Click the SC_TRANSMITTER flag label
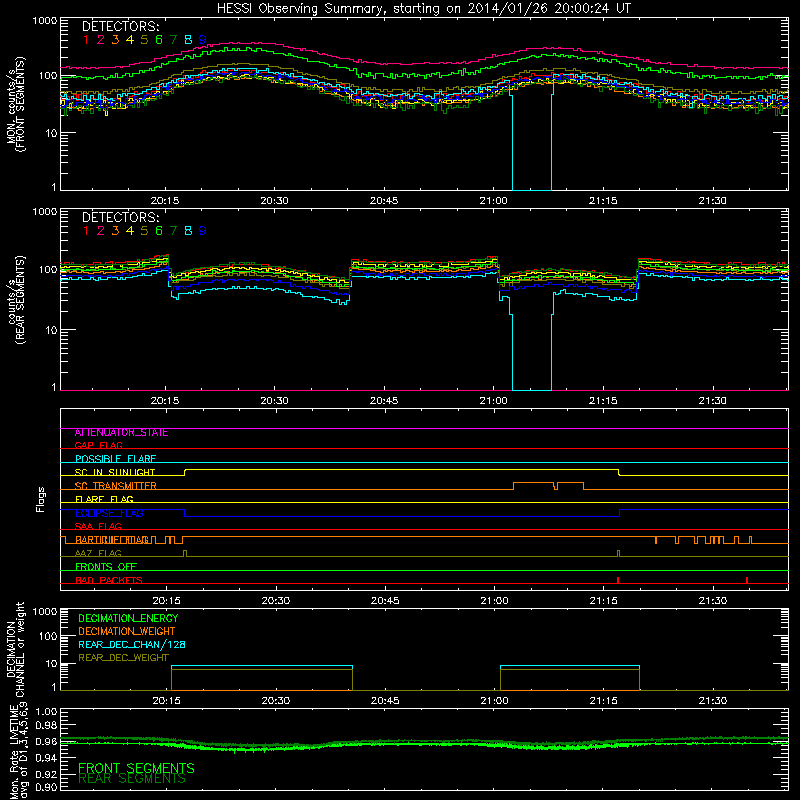Screen dimensions: 800x800 pyautogui.click(x=116, y=485)
